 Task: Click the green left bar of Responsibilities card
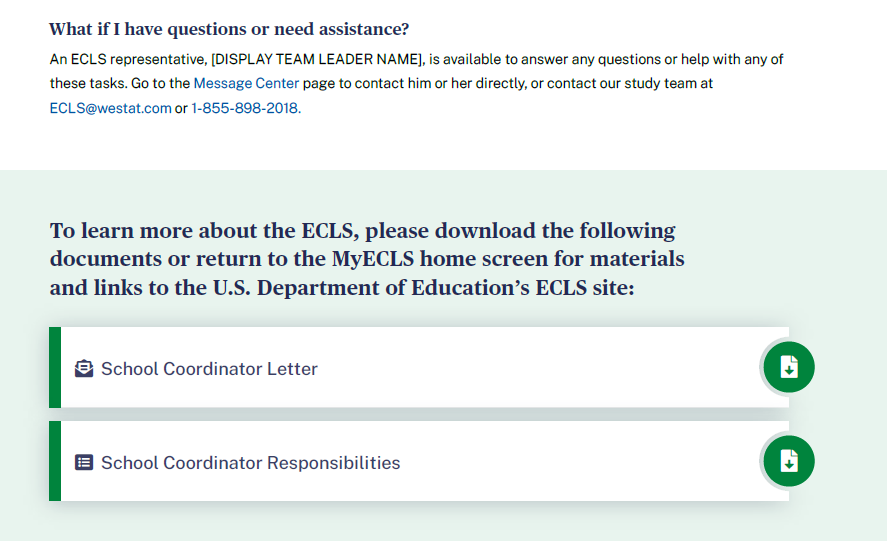[55, 461]
